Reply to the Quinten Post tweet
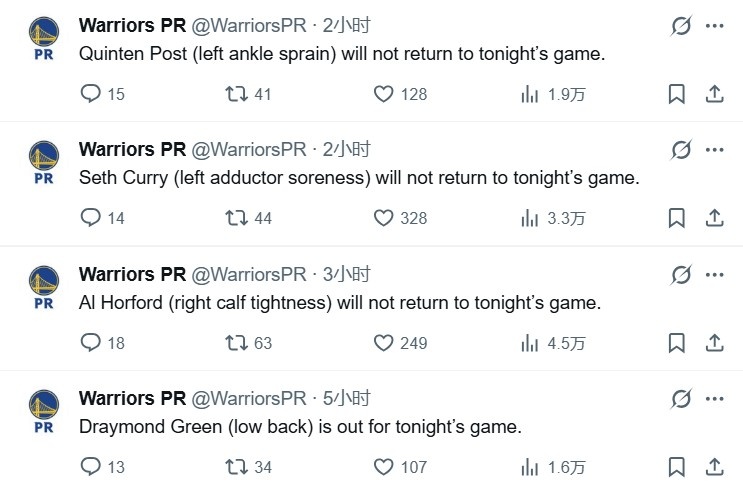 pos(91,94)
